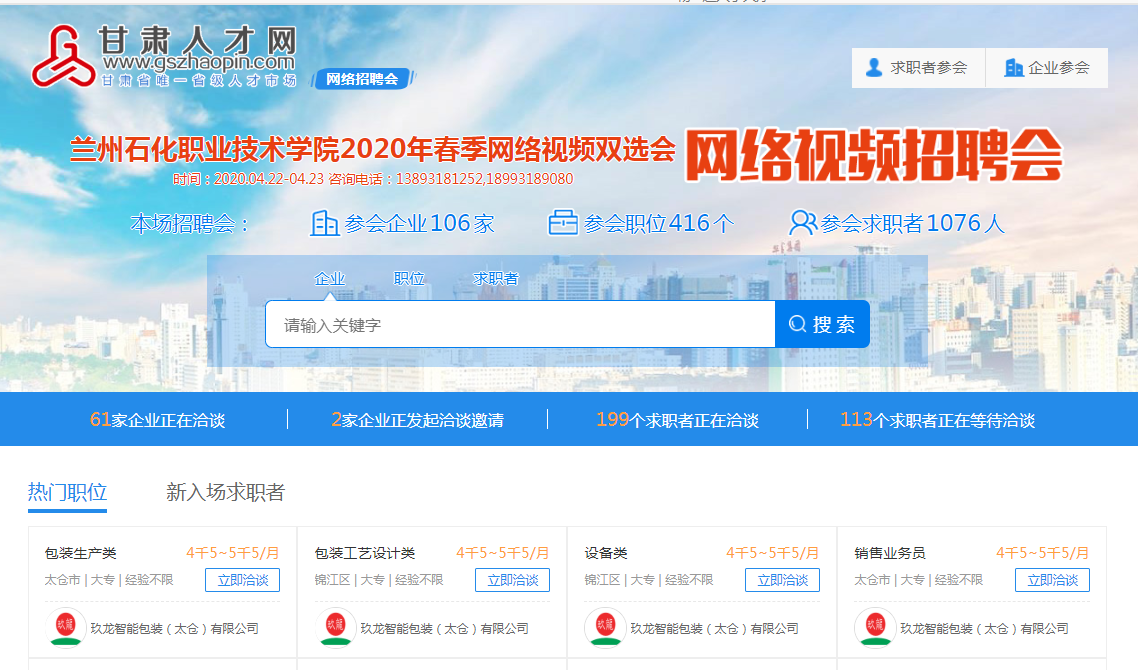Image resolution: width=1138 pixels, height=670 pixels.
Task: Click the www.gszhaopin.com site address
Action: [x=199, y=62]
